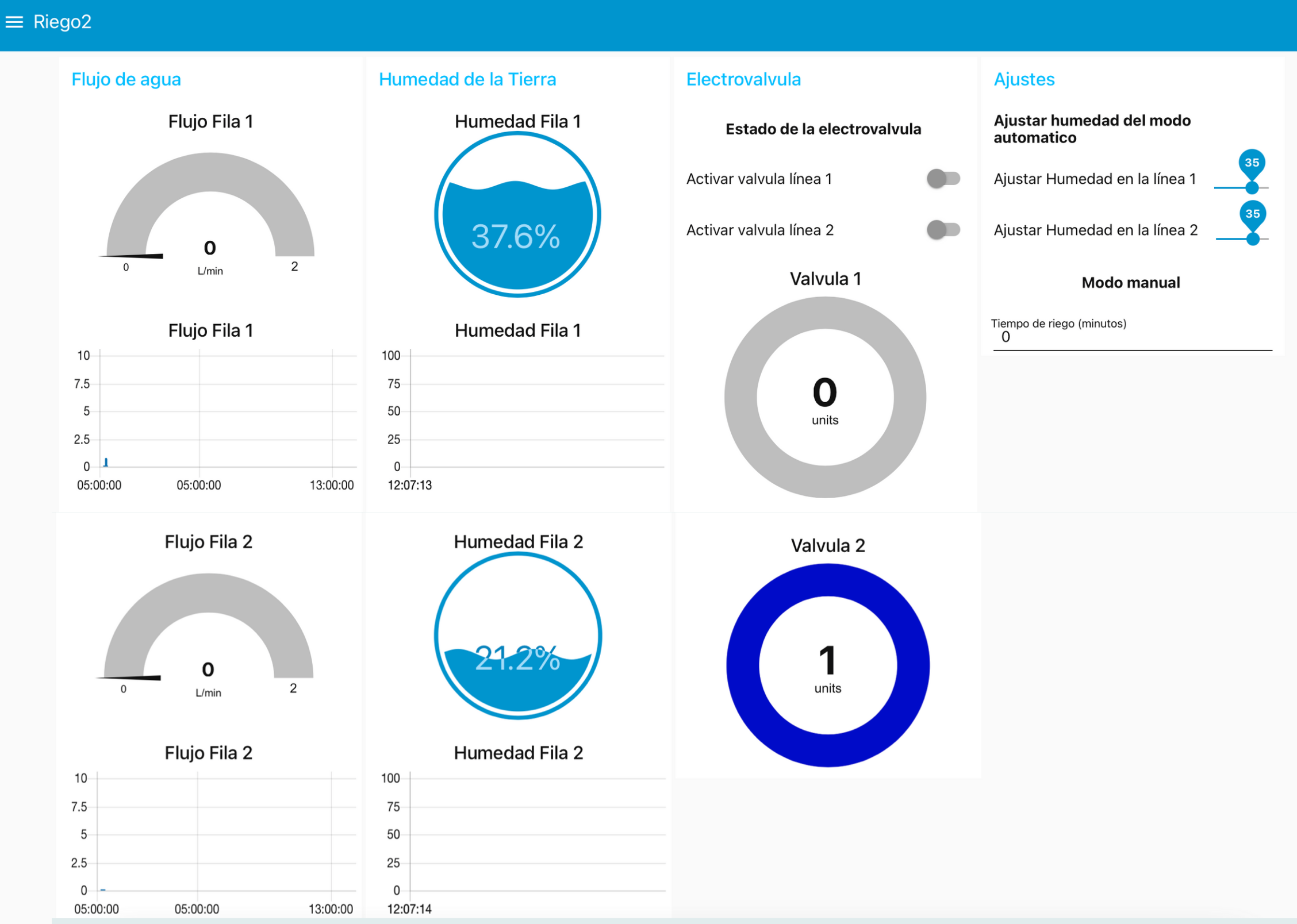Select the Humedad Fila 2 water level indicator
The width and height of the screenshot is (1297, 924).
pos(517,635)
